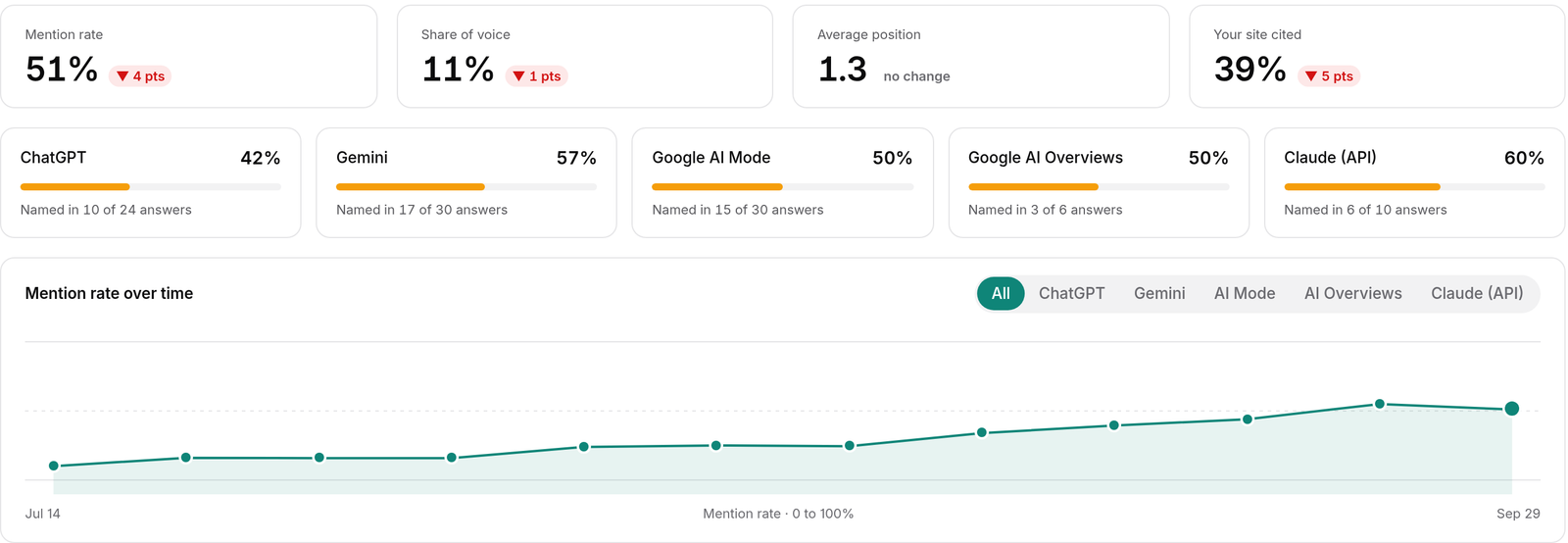Image resolution: width=1568 pixels, height=543 pixels.
Task: Click 'Named in 3 of 6 answers' text
Action: (1046, 210)
